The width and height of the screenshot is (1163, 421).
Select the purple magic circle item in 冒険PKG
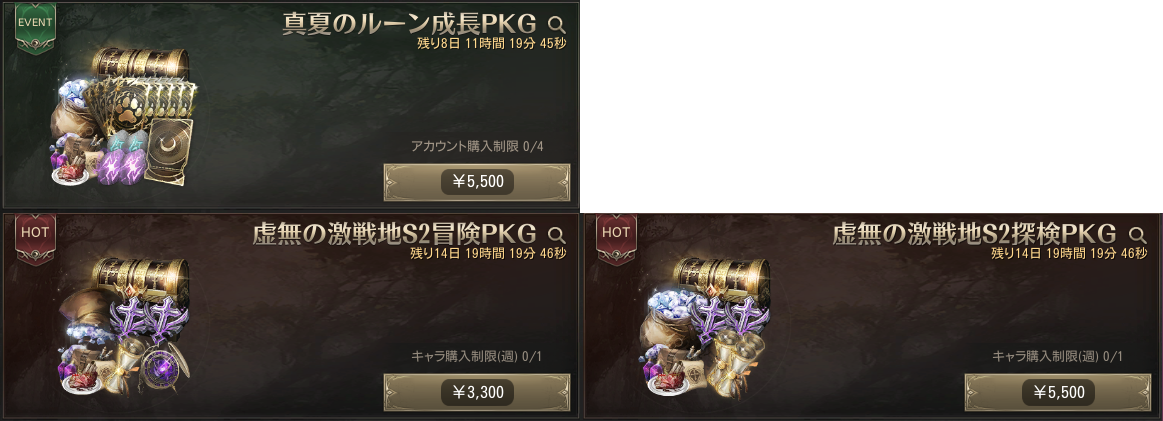click(164, 368)
